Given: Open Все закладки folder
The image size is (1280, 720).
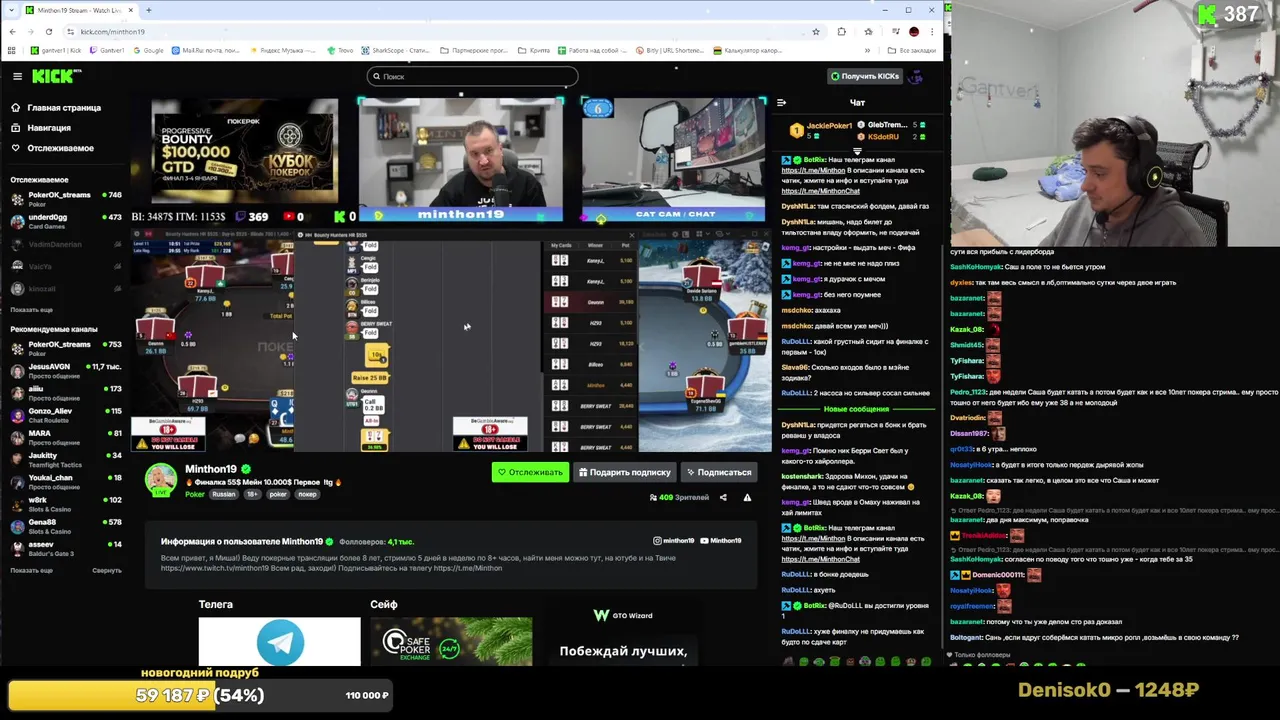Looking at the screenshot, I should [914, 50].
